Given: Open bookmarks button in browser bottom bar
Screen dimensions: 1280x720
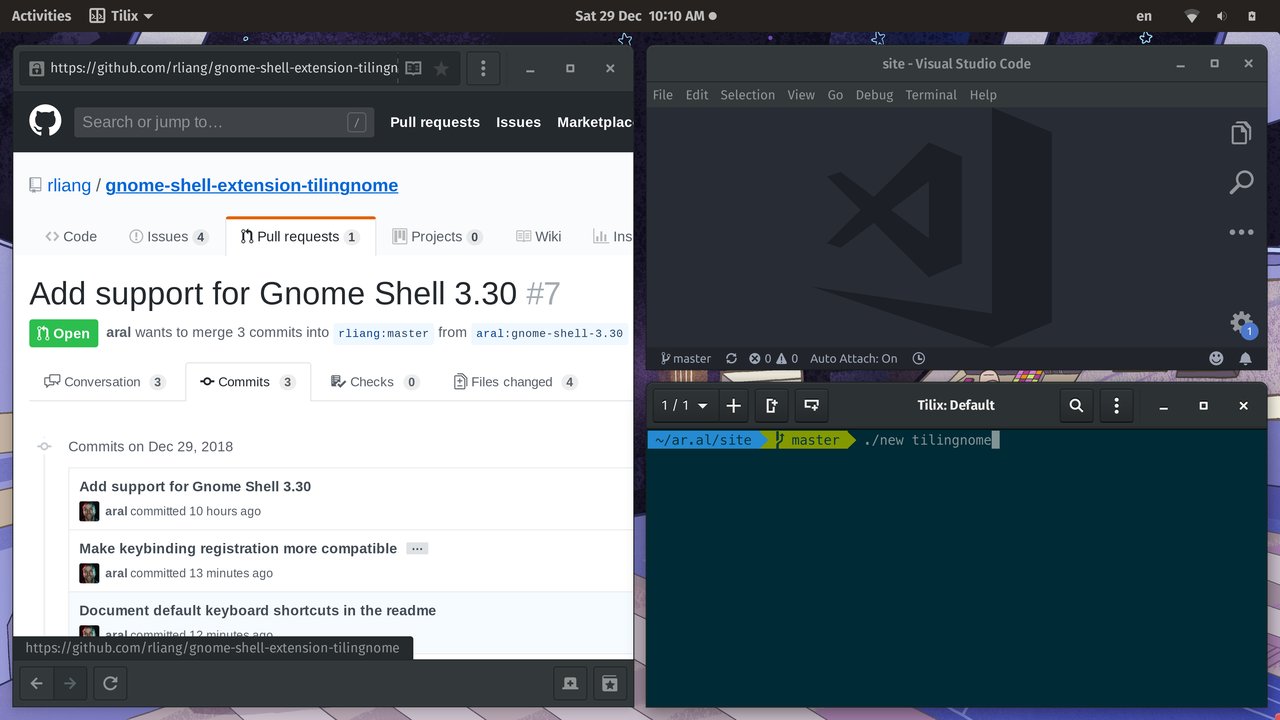Looking at the screenshot, I should 609,684.
